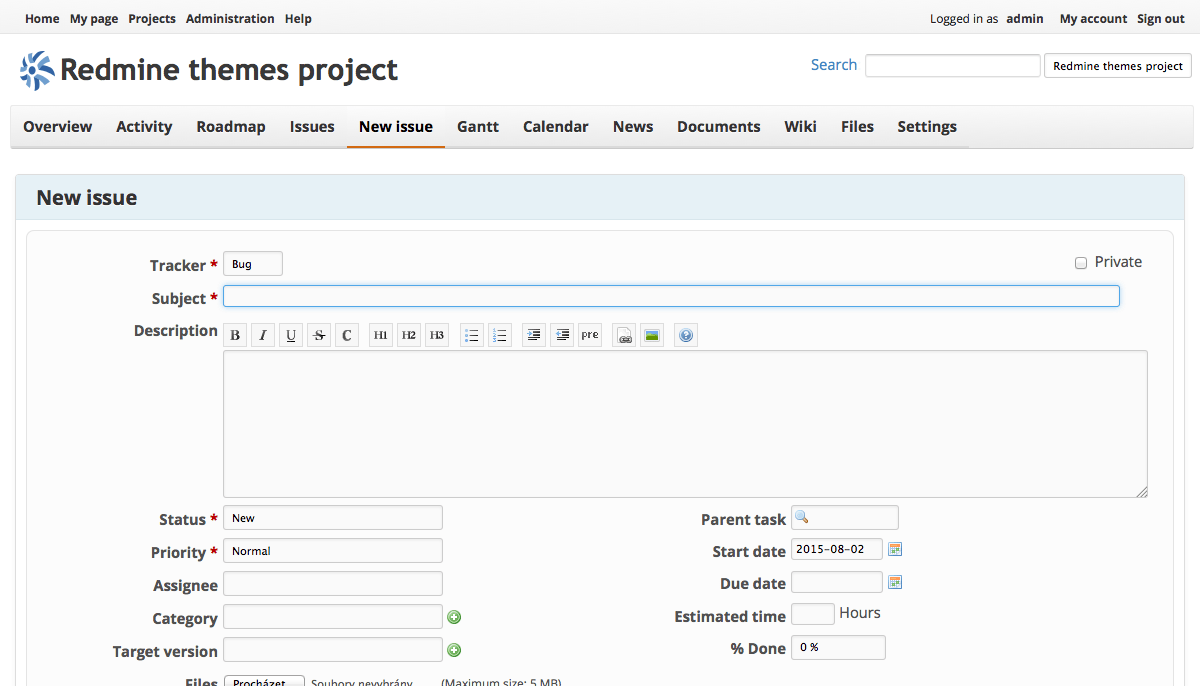Insert an ordered numbered list
Image resolution: width=1200 pixels, height=686 pixels.
(x=500, y=335)
